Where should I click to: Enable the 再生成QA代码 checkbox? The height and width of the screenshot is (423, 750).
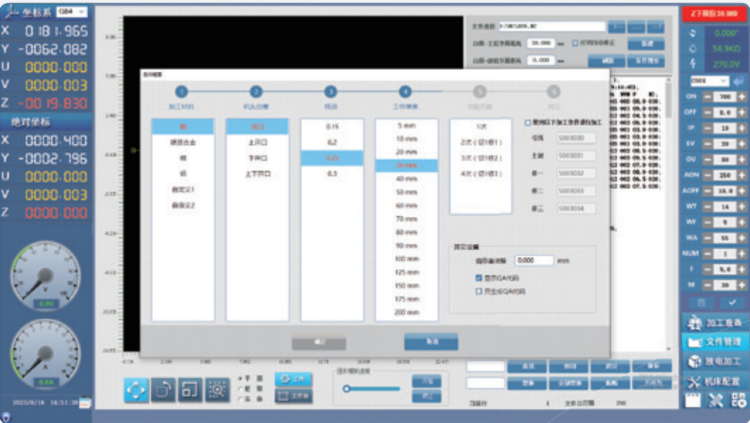479,291
